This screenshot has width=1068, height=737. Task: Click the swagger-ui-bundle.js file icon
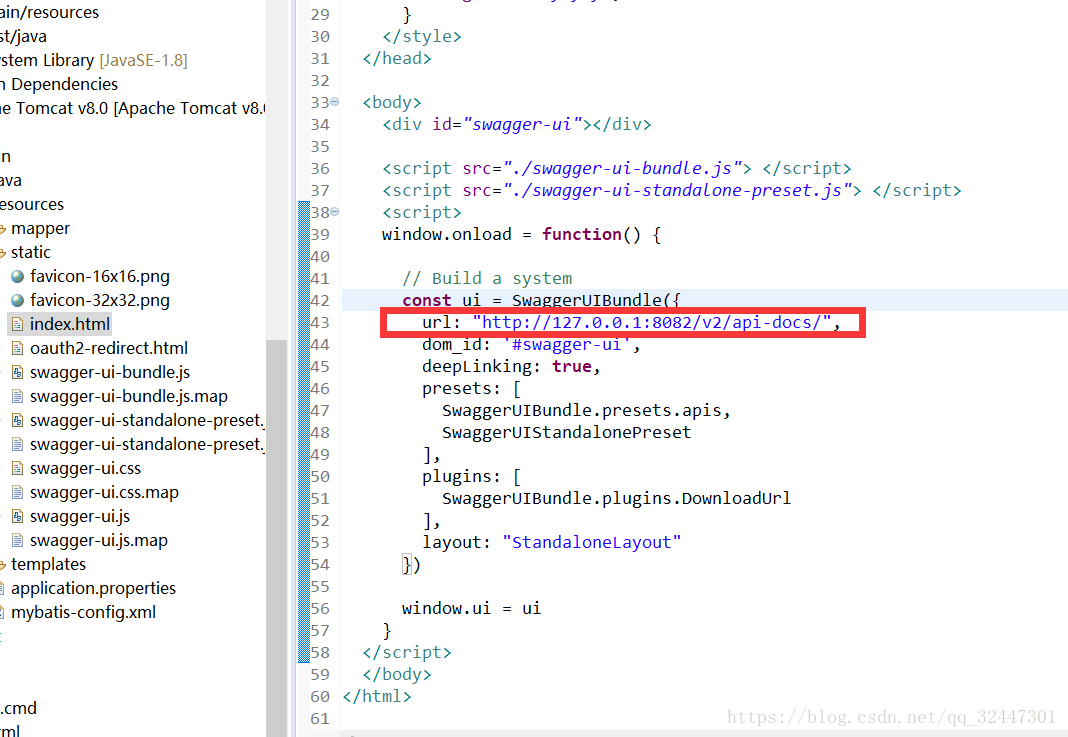point(18,373)
